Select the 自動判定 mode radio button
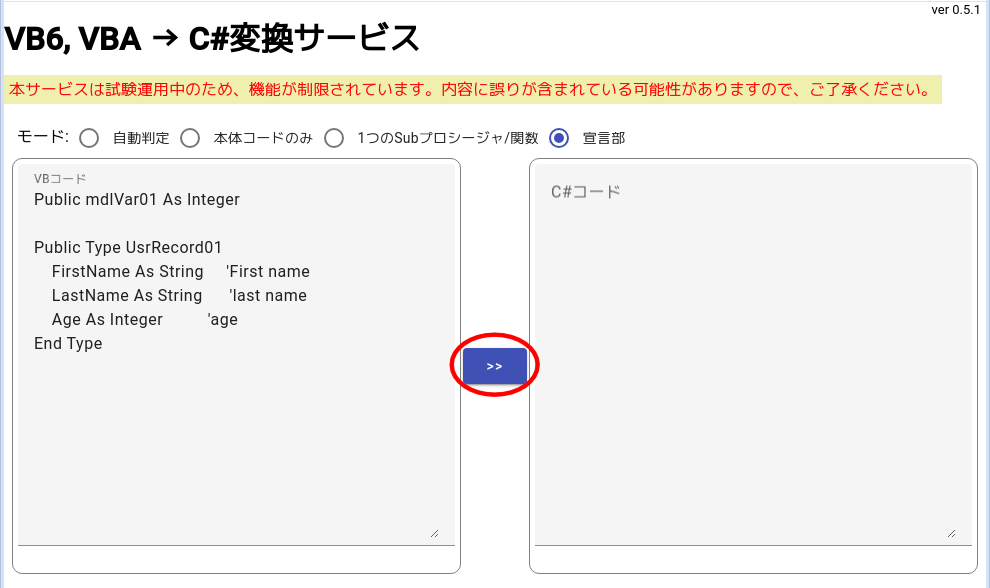 coord(89,138)
